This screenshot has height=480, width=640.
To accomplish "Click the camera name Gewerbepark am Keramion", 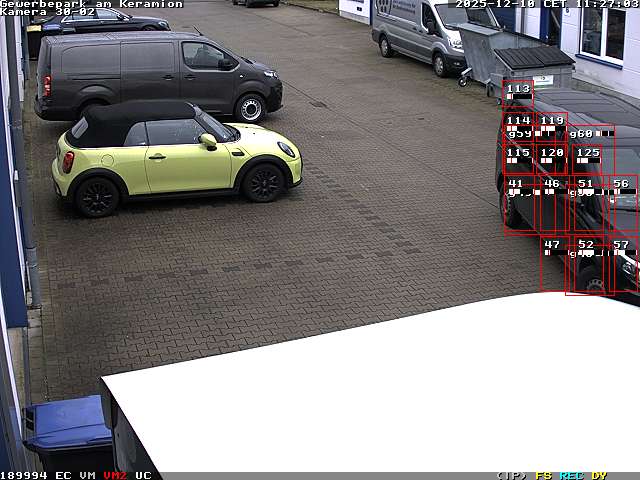I will click(x=91, y=4).
